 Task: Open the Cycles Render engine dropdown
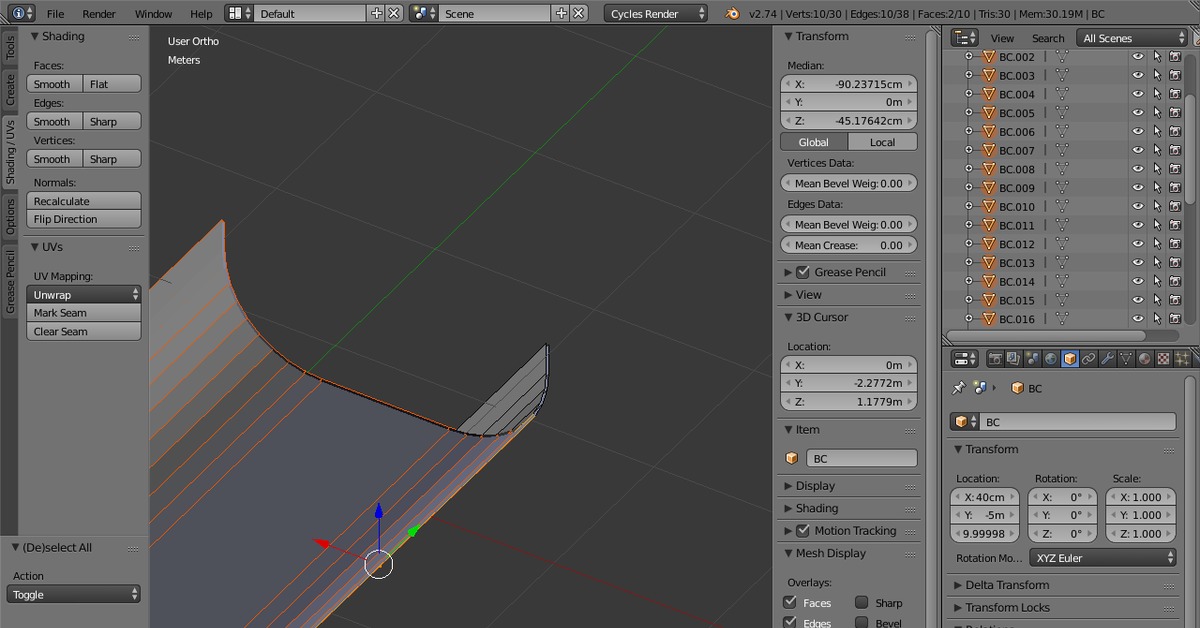coord(655,14)
